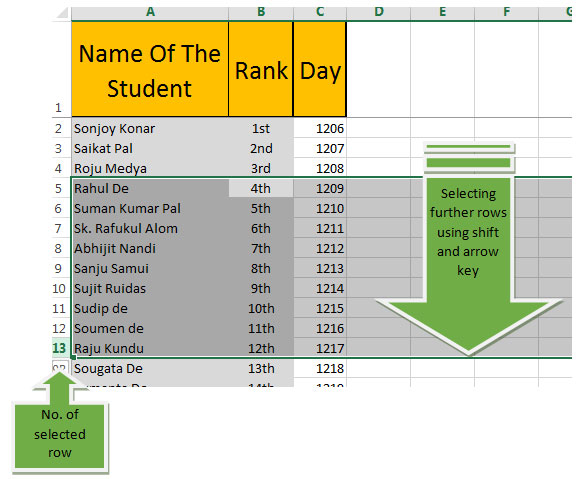Select column B header

(x=261, y=12)
